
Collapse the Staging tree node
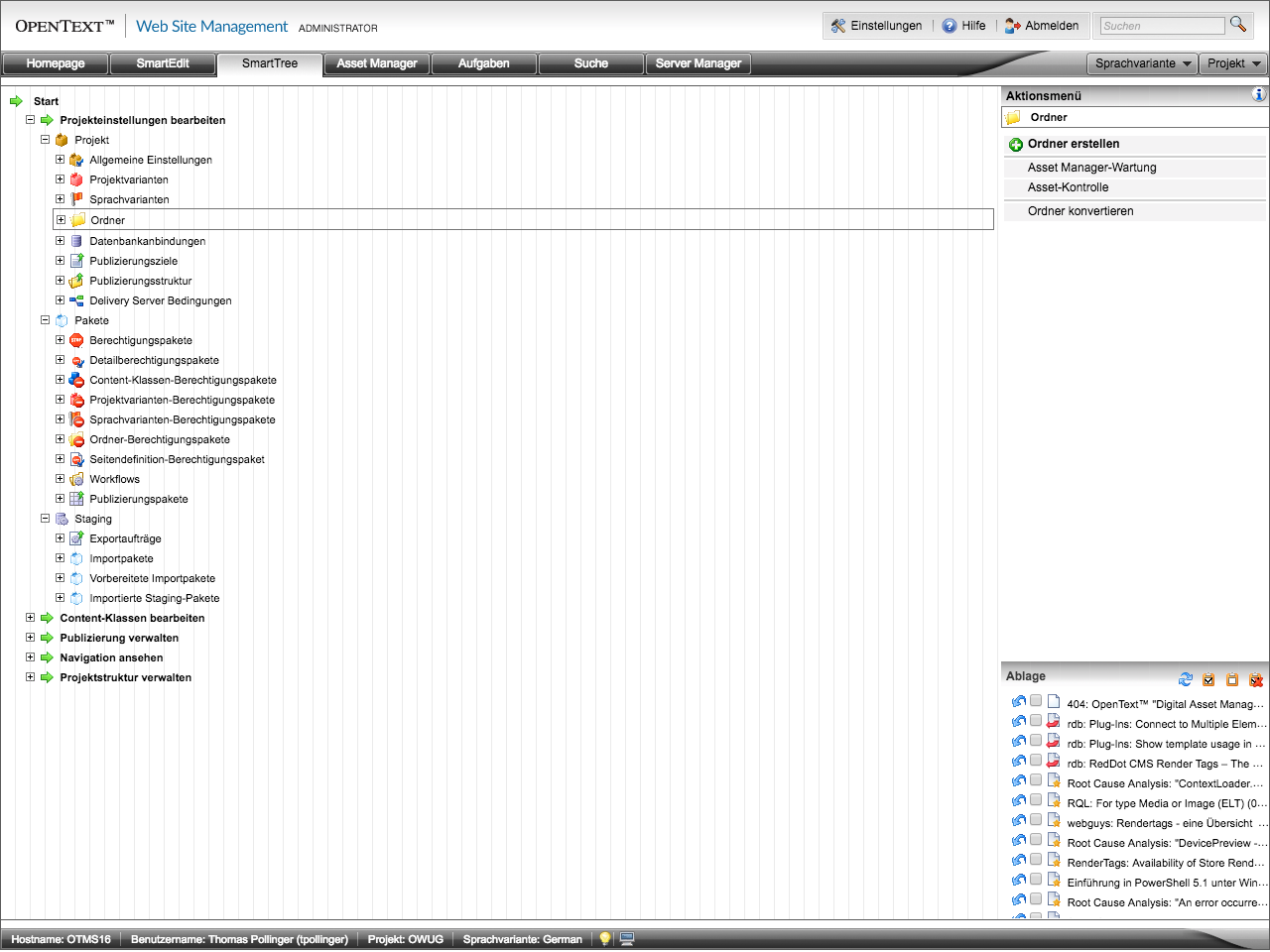coord(45,519)
